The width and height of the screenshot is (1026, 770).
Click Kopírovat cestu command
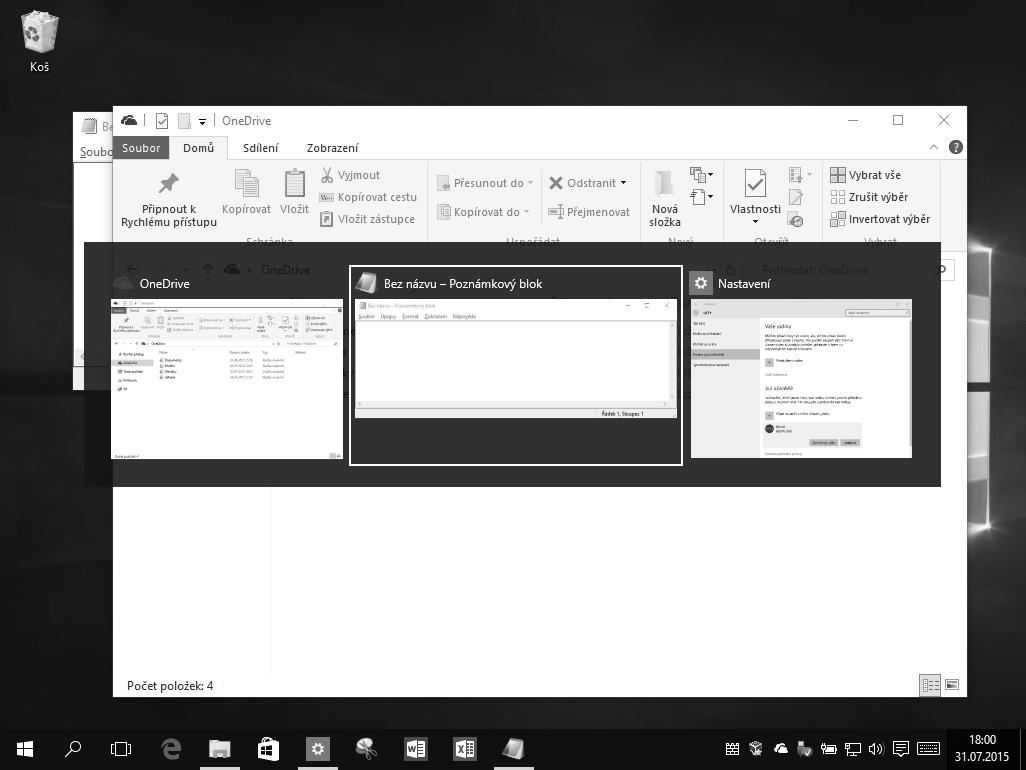(368, 197)
